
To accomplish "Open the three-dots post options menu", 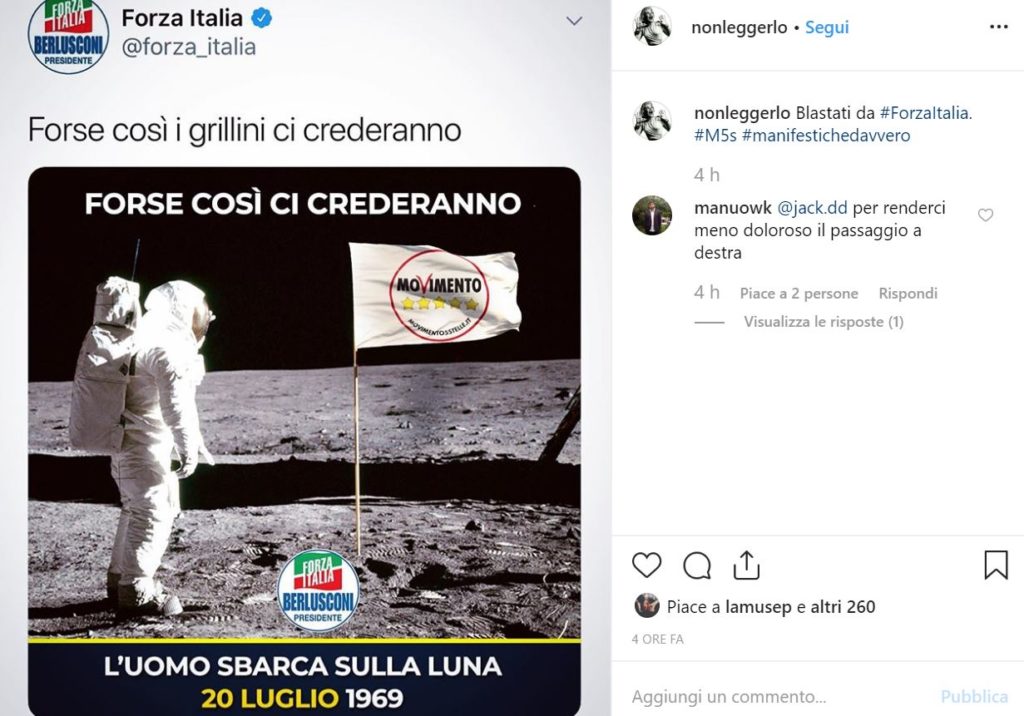I will tap(999, 27).
